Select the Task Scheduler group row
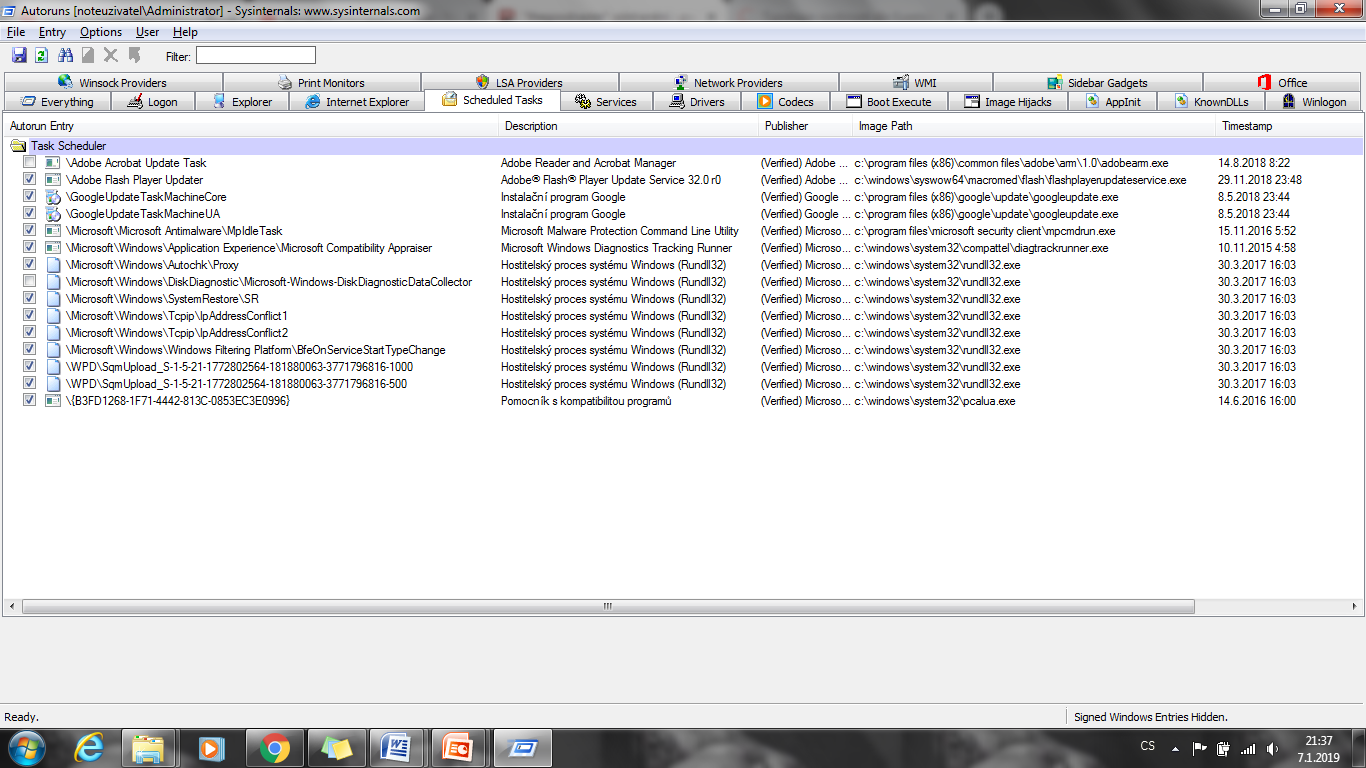This screenshot has height=768, width=1366. click(x=683, y=146)
